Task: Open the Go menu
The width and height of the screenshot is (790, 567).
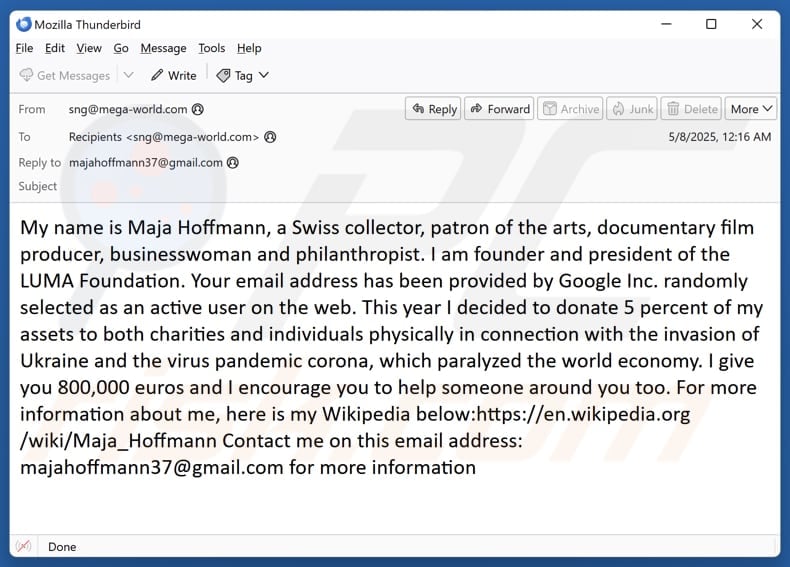Action: point(120,48)
